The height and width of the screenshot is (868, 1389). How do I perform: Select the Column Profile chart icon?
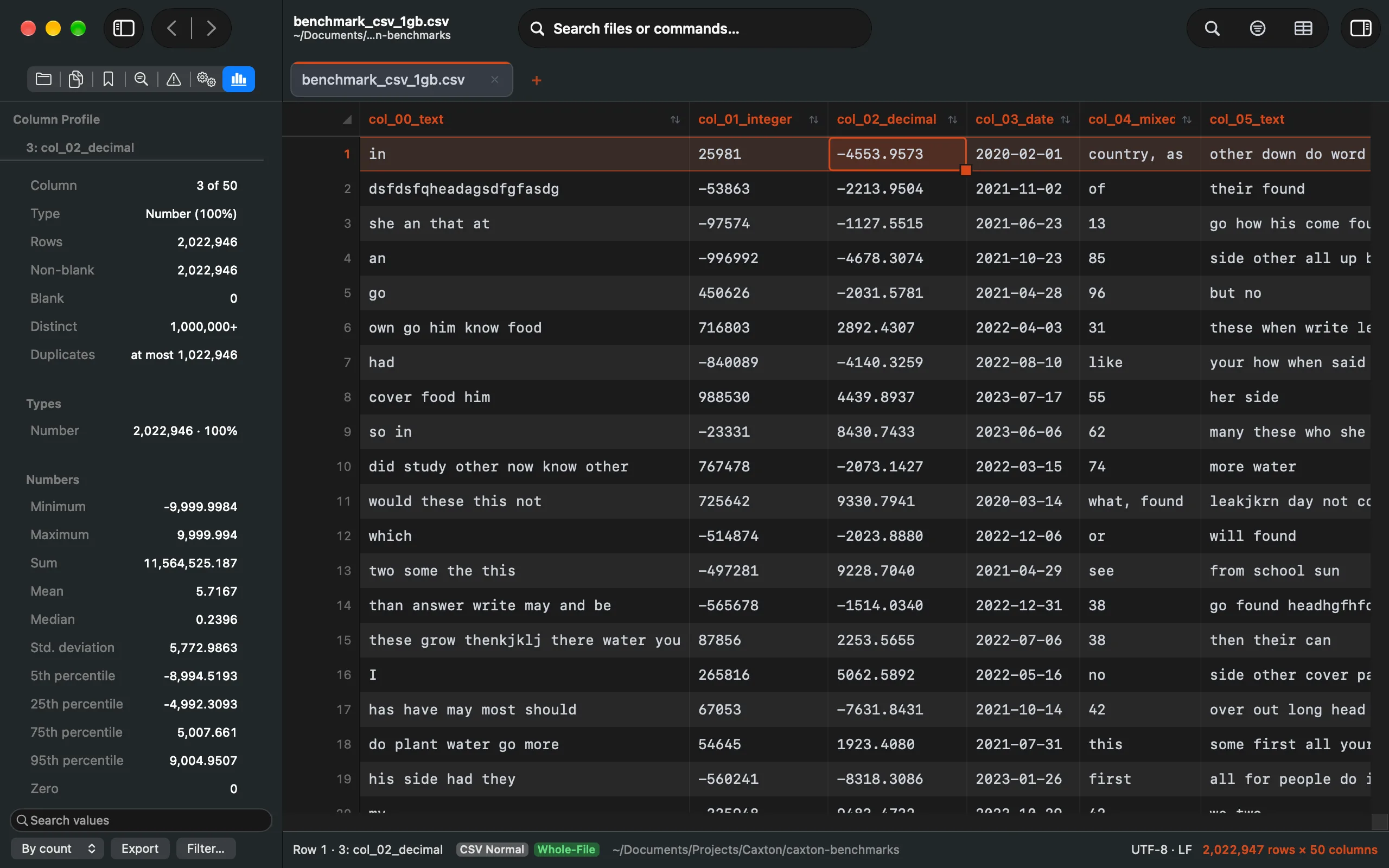(239, 79)
